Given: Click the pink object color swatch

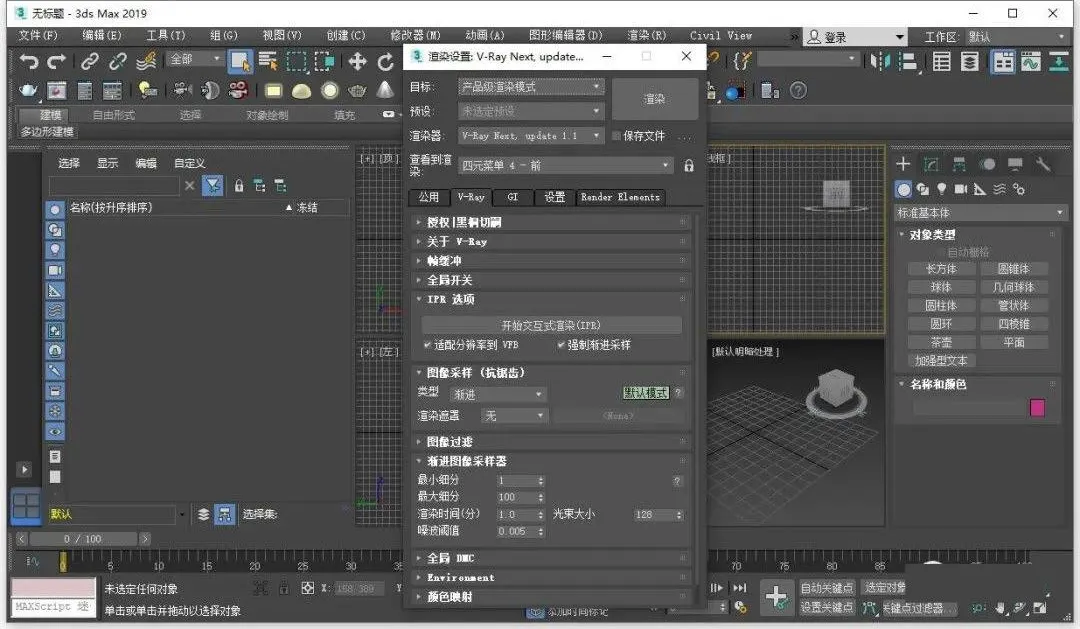Looking at the screenshot, I should click(x=1037, y=408).
